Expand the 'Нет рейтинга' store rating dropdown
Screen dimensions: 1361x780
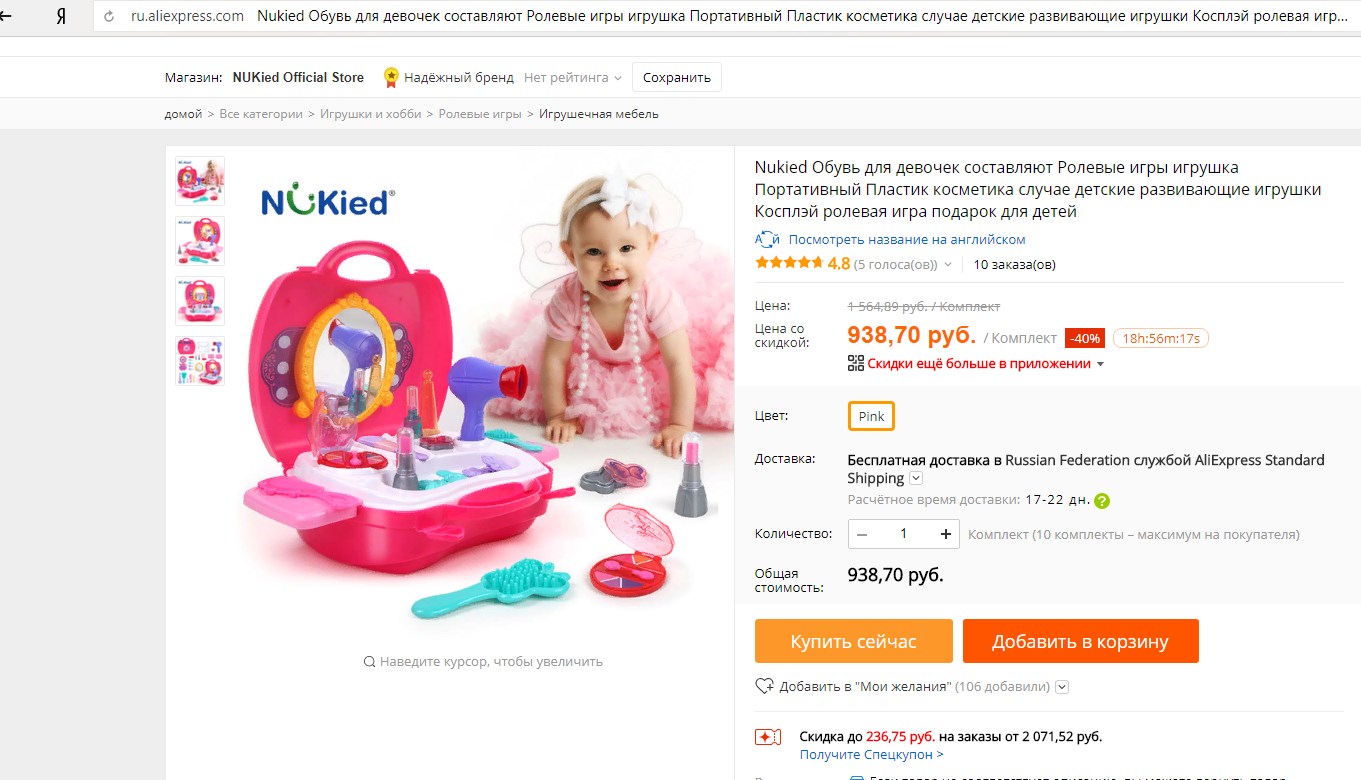tap(572, 77)
